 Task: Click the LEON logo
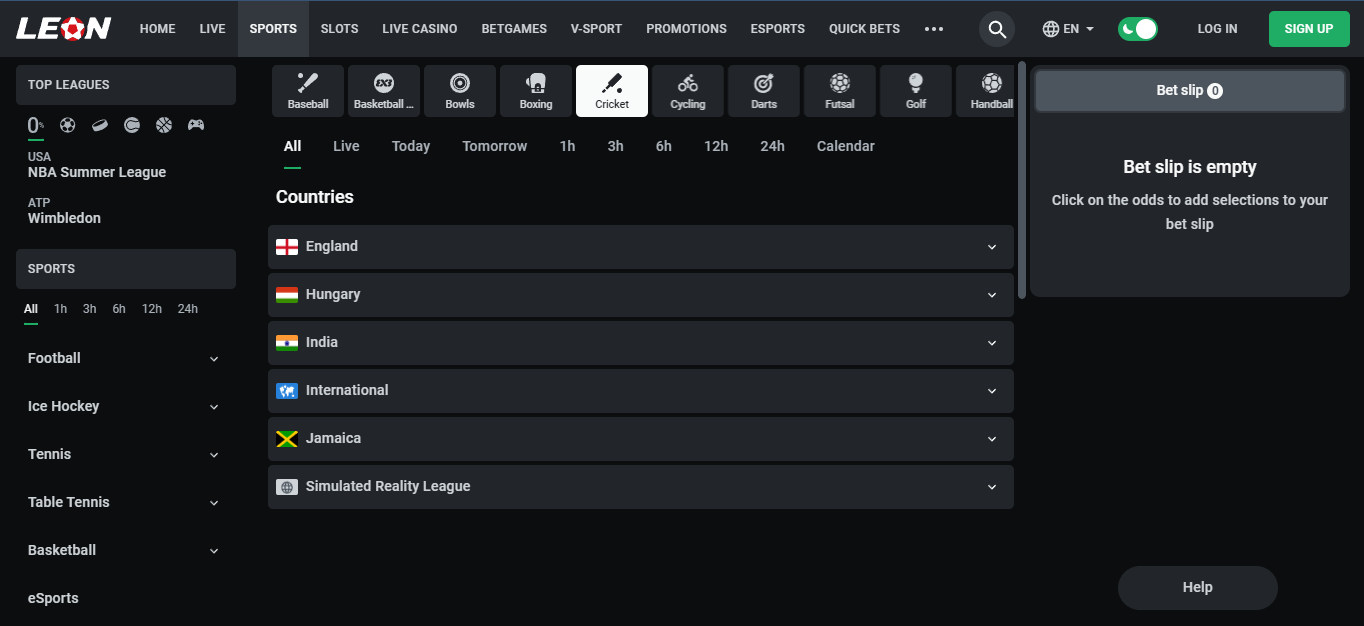63,29
